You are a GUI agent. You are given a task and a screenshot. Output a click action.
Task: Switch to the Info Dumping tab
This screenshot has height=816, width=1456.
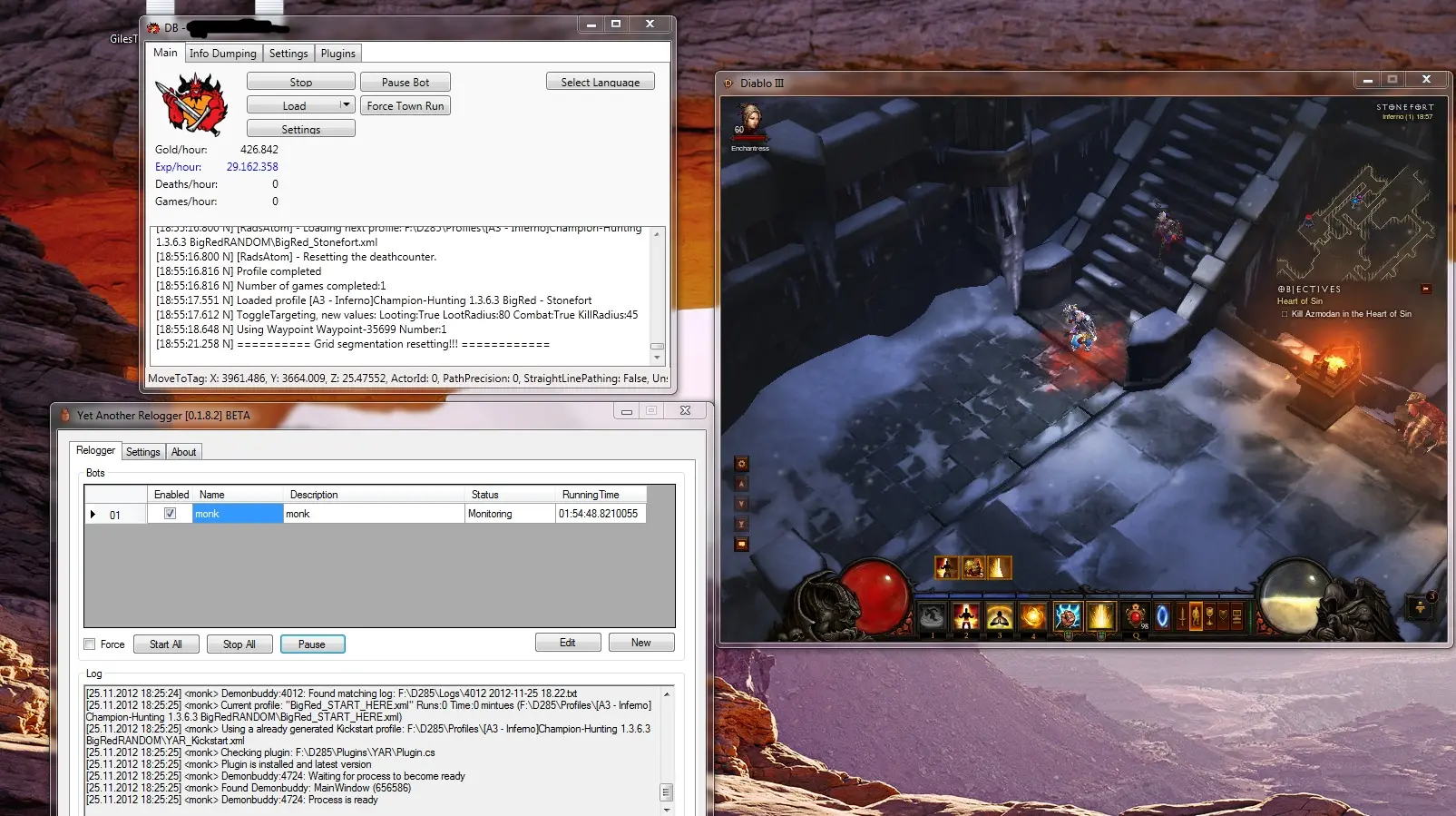pos(222,54)
